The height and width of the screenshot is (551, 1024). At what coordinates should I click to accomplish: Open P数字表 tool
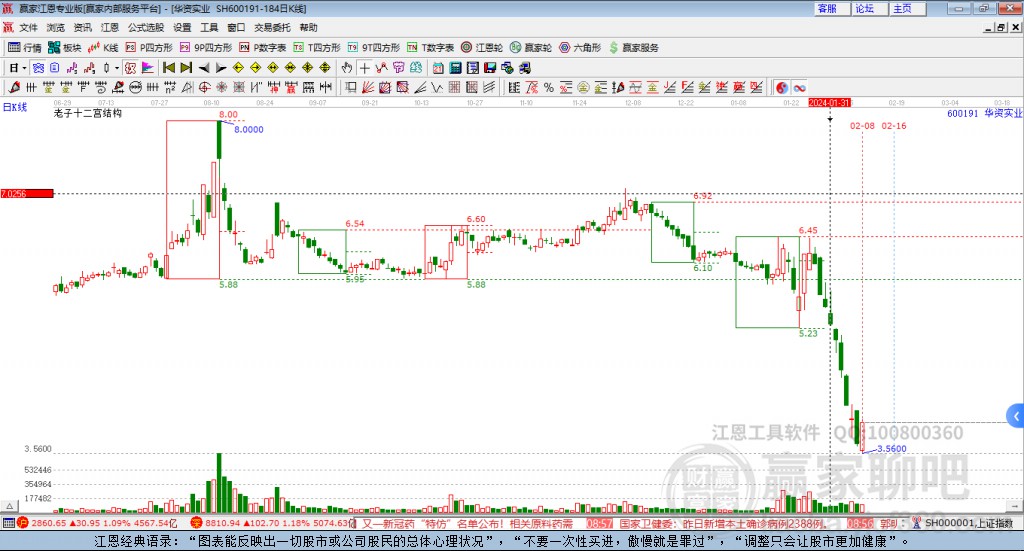(x=263, y=48)
